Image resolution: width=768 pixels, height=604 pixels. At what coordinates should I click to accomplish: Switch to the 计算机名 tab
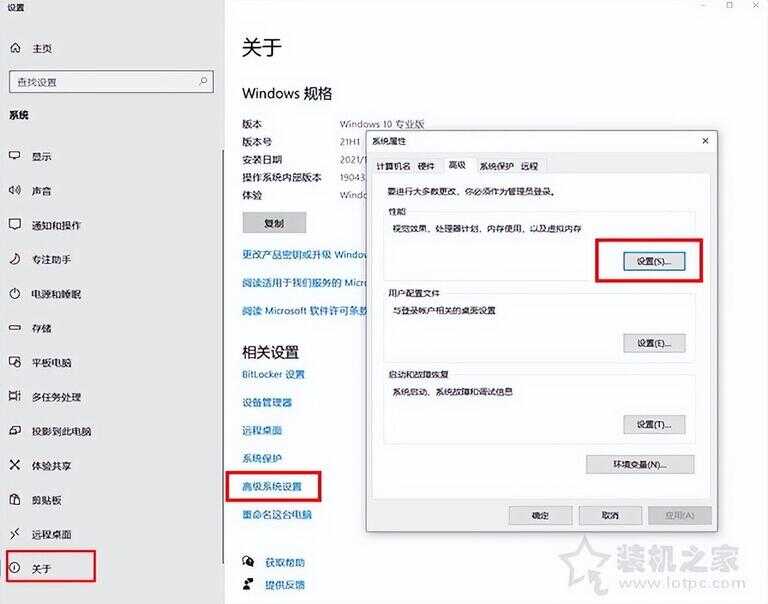click(x=393, y=166)
